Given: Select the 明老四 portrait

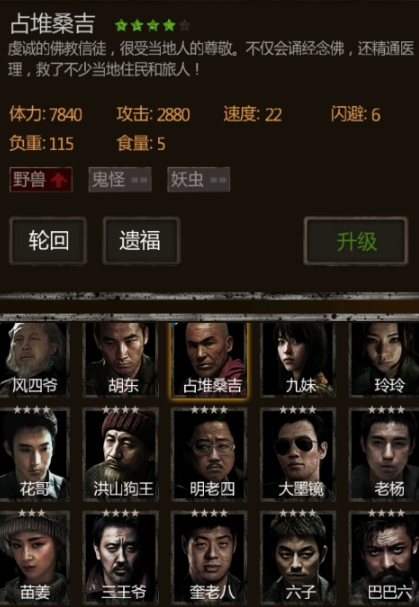Looking at the screenshot, I should pyautogui.click(x=210, y=454).
